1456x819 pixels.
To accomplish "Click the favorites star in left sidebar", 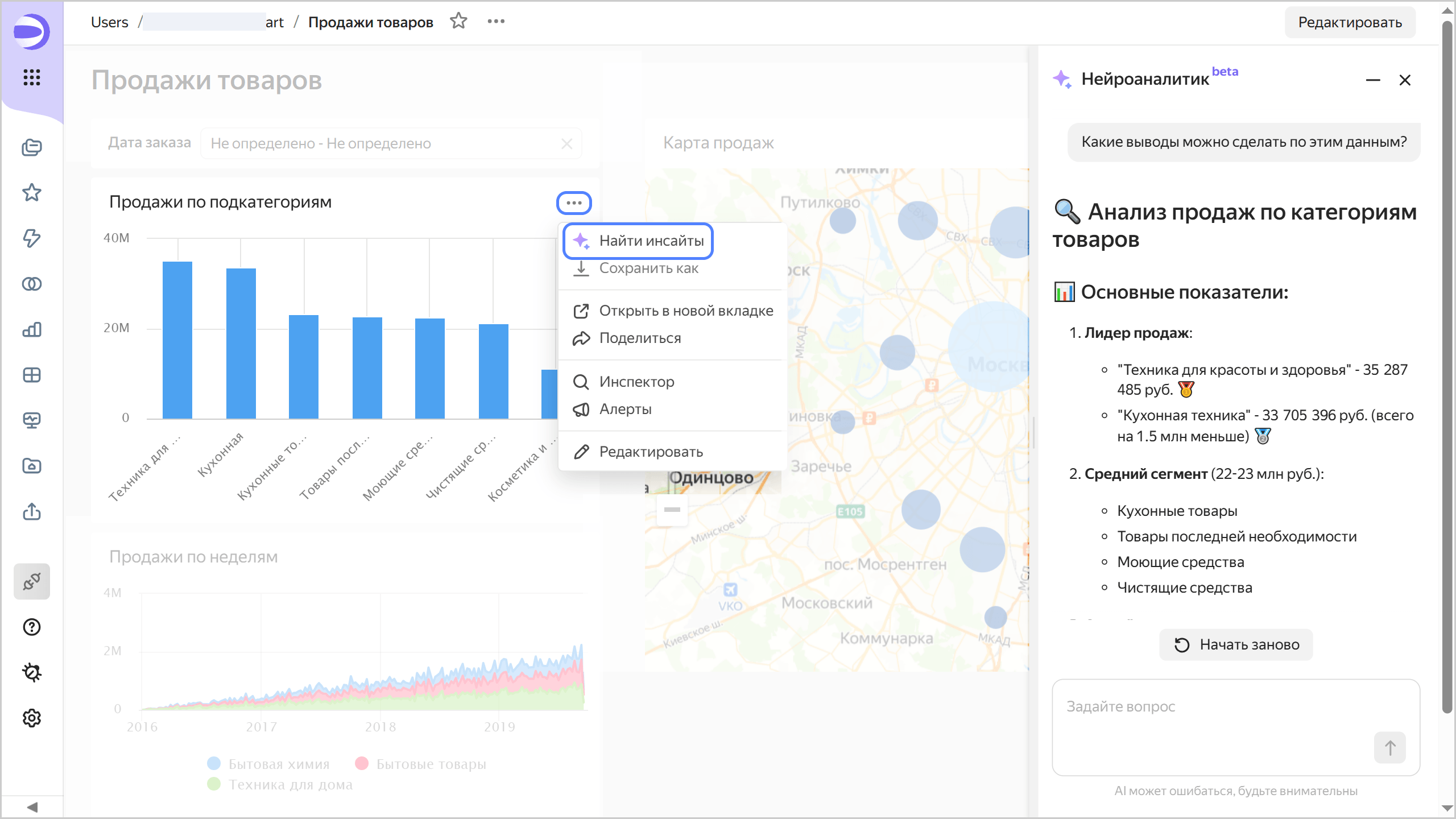I will point(32,193).
